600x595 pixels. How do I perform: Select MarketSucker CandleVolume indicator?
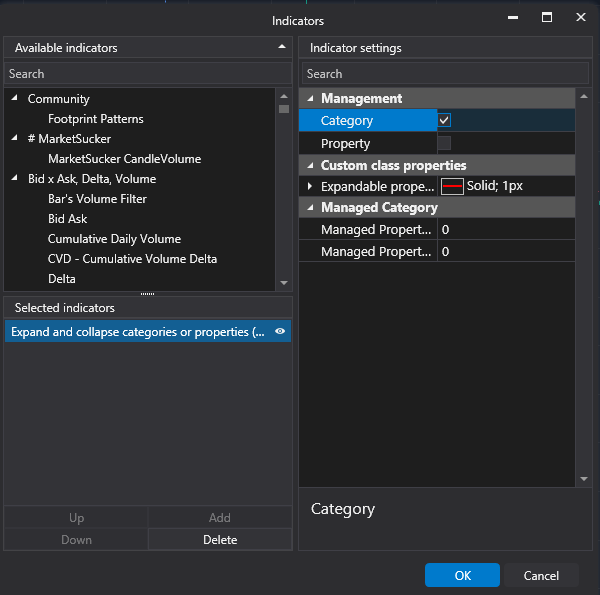(124, 158)
